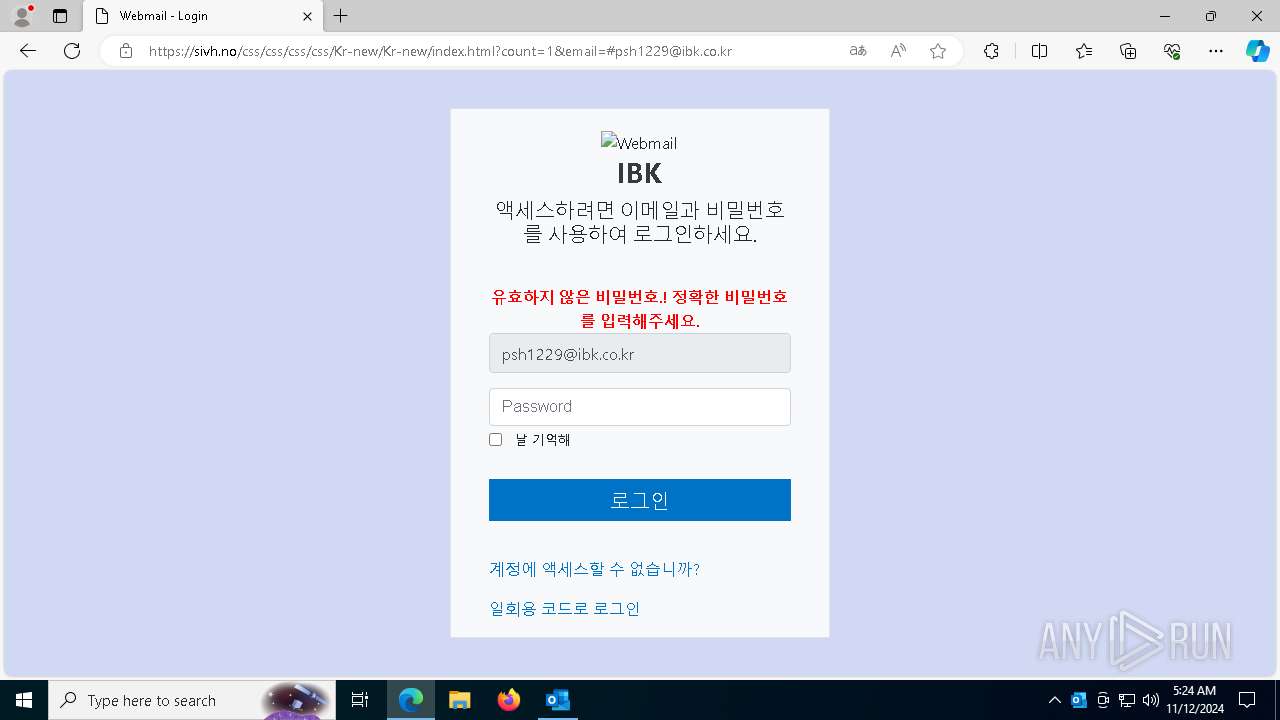
Task: Close the Webmail - Login tab
Action: pyautogui.click(x=307, y=16)
